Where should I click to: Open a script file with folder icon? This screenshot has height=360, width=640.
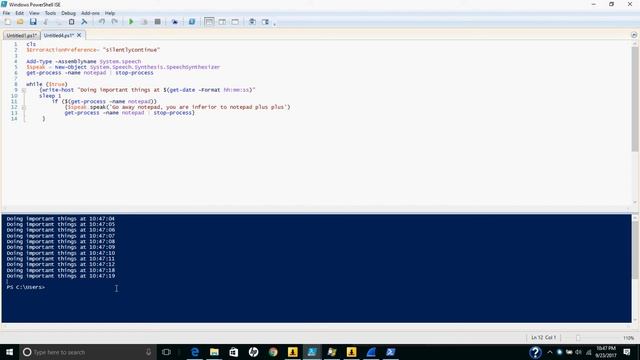20,22
